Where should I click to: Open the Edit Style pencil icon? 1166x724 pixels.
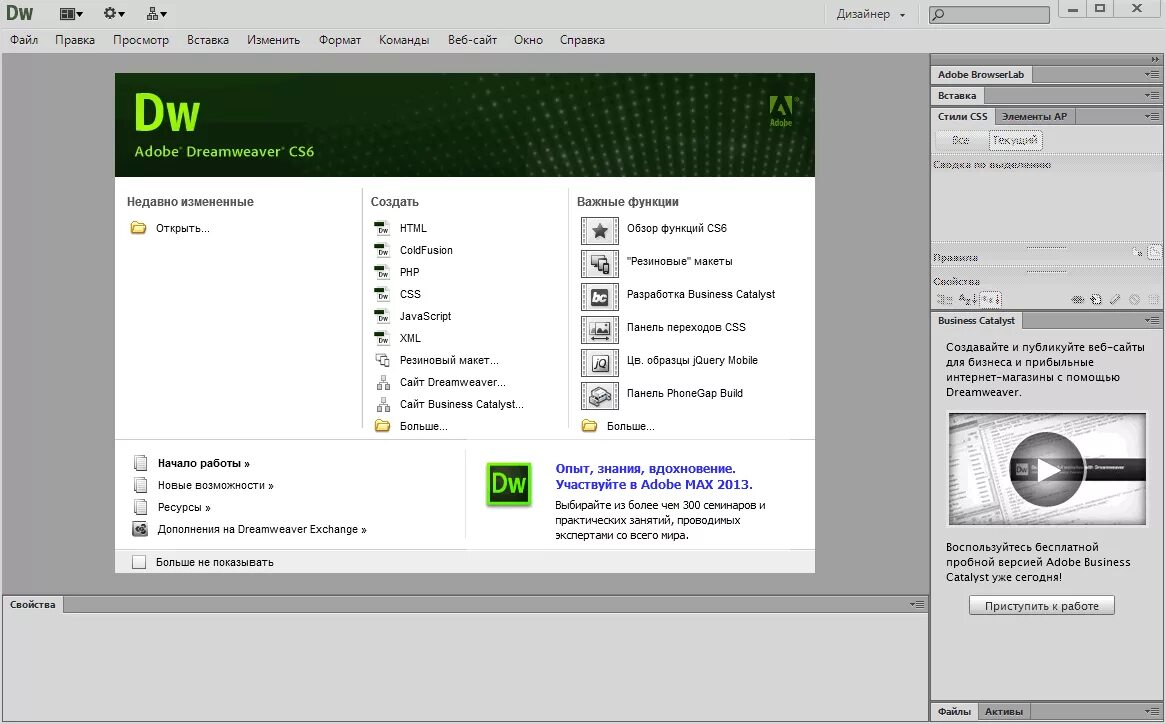[1114, 298]
